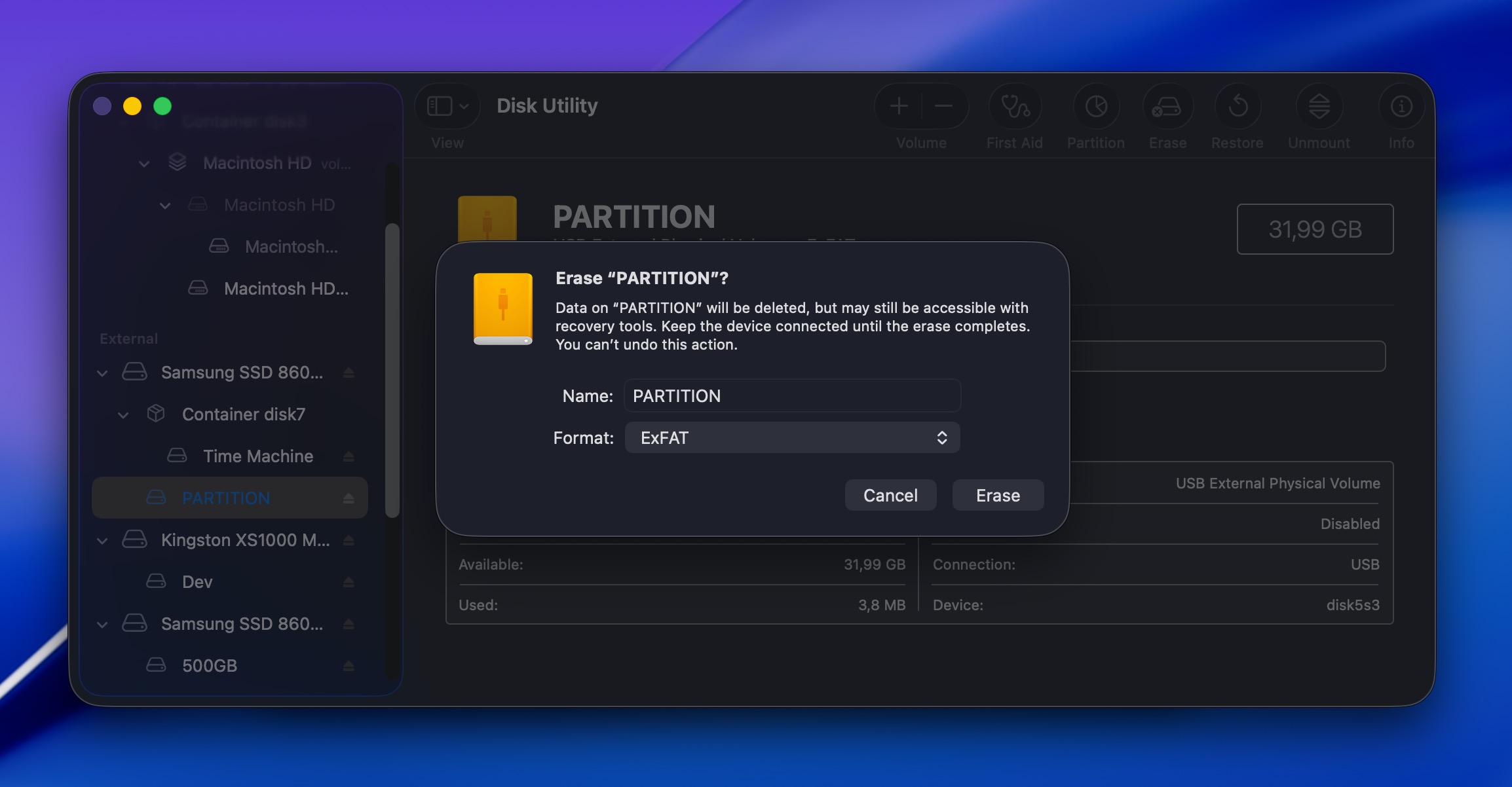
Task: Add a volume with the plus icon
Action: click(x=898, y=106)
